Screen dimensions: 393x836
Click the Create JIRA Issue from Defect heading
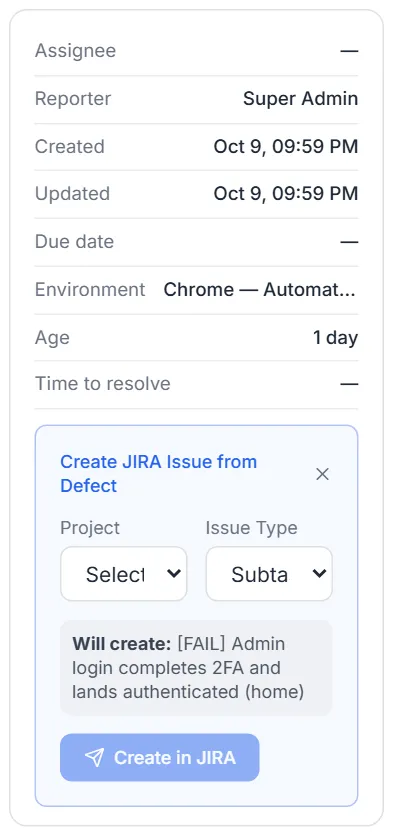pos(158,473)
